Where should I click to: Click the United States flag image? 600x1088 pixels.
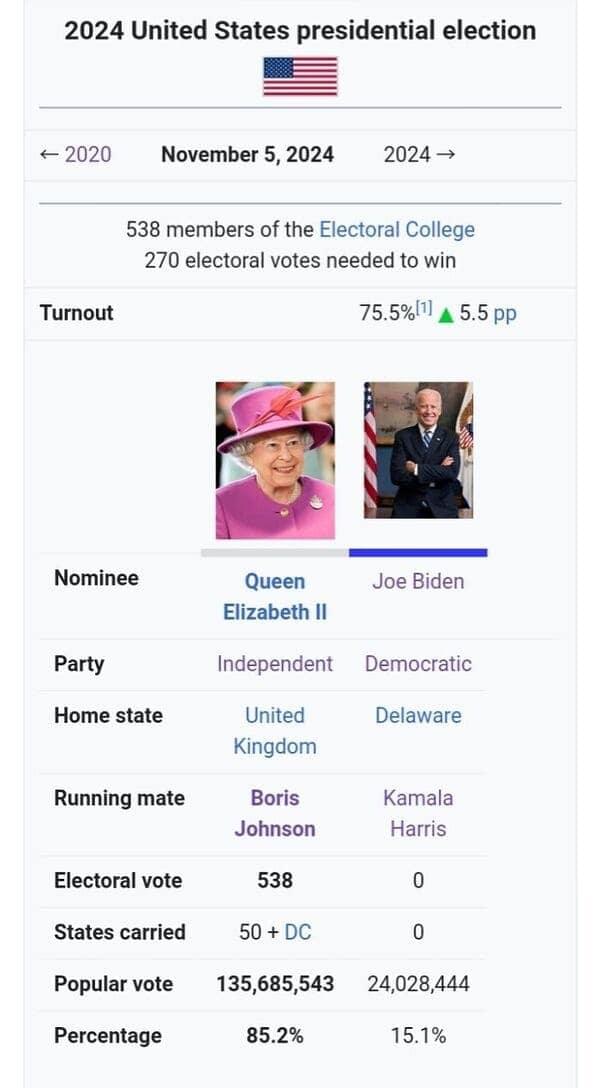pos(300,76)
